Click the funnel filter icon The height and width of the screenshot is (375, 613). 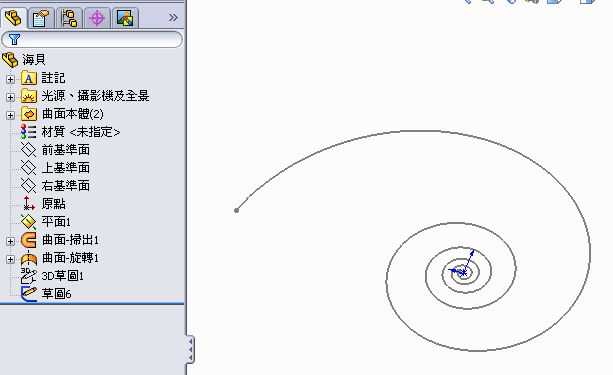(14, 39)
